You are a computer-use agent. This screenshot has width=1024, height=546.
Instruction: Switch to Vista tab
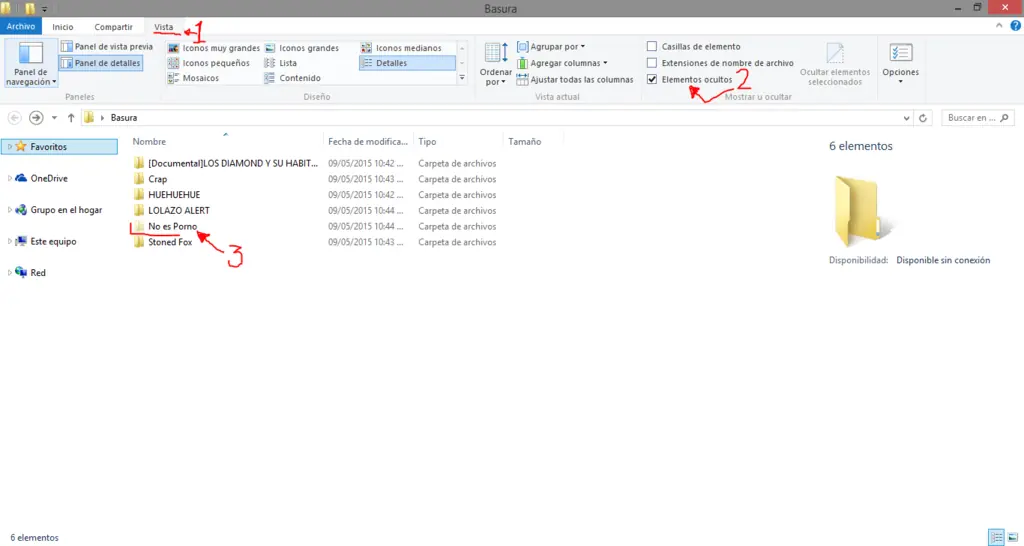tap(163, 27)
